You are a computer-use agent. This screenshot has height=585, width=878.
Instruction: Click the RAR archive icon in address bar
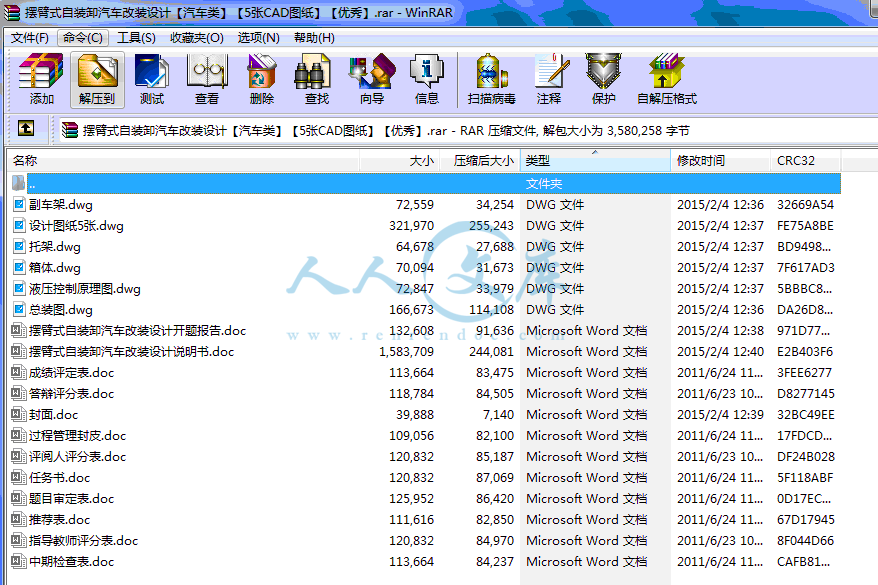(x=70, y=130)
